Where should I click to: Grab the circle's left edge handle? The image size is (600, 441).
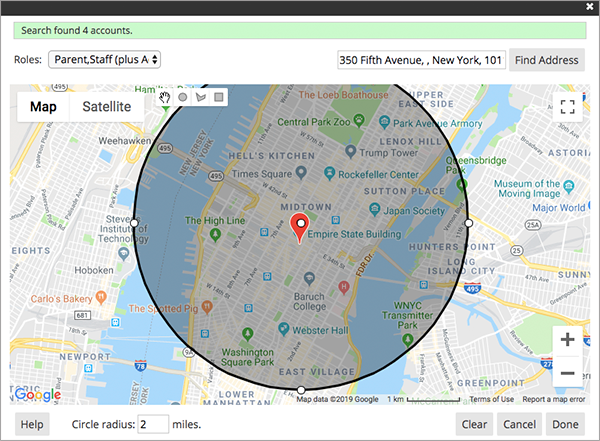pyautogui.click(x=134, y=223)
